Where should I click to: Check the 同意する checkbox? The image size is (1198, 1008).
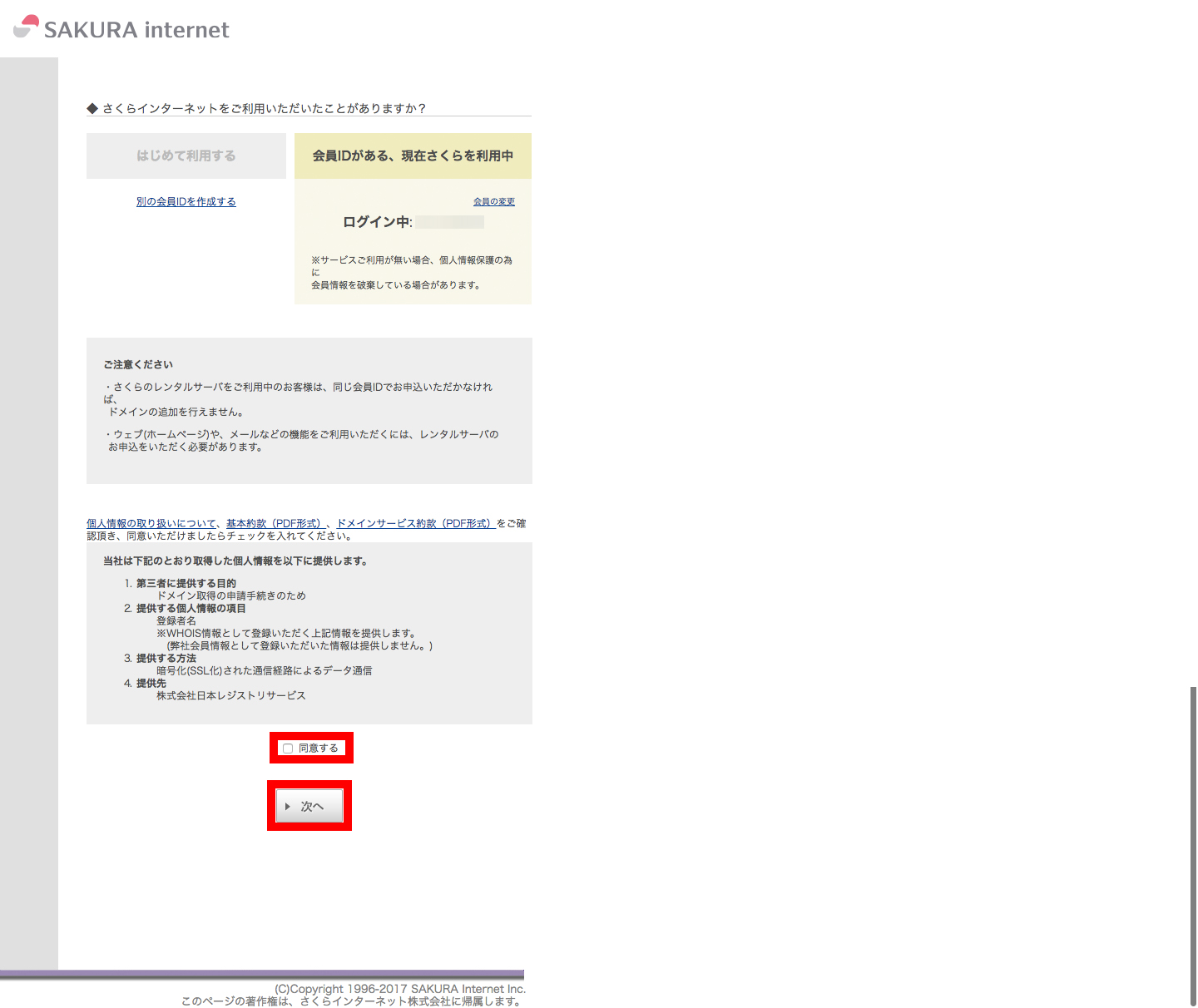point(288,749)
